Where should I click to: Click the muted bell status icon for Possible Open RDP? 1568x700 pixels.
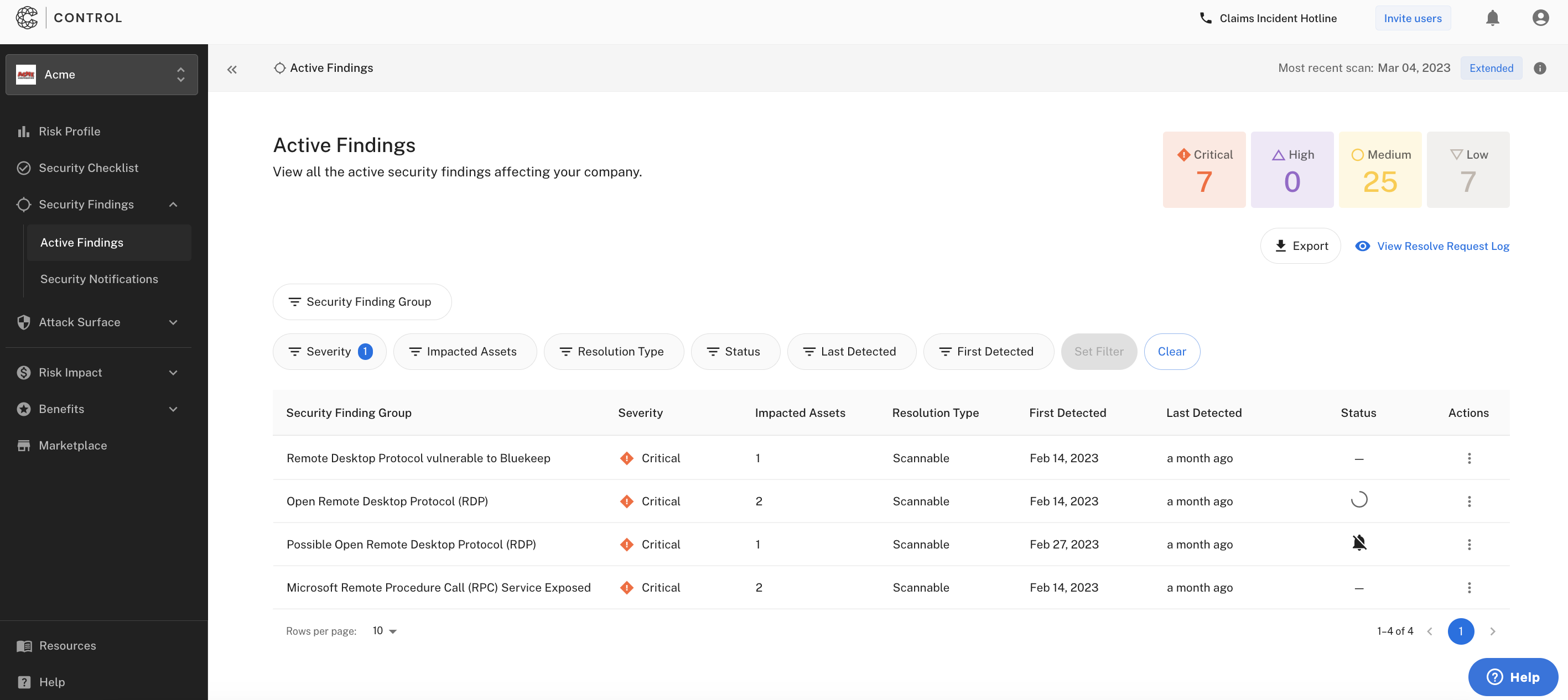coord(1359,542)
